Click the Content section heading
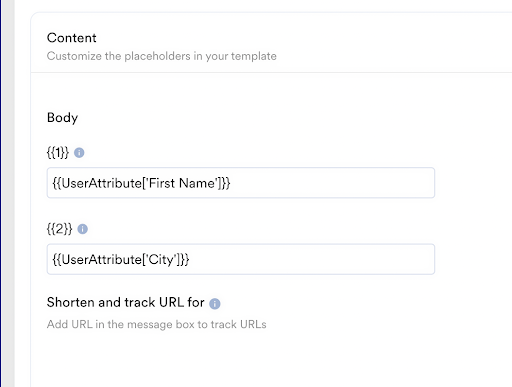 click(x=72, y=38)
